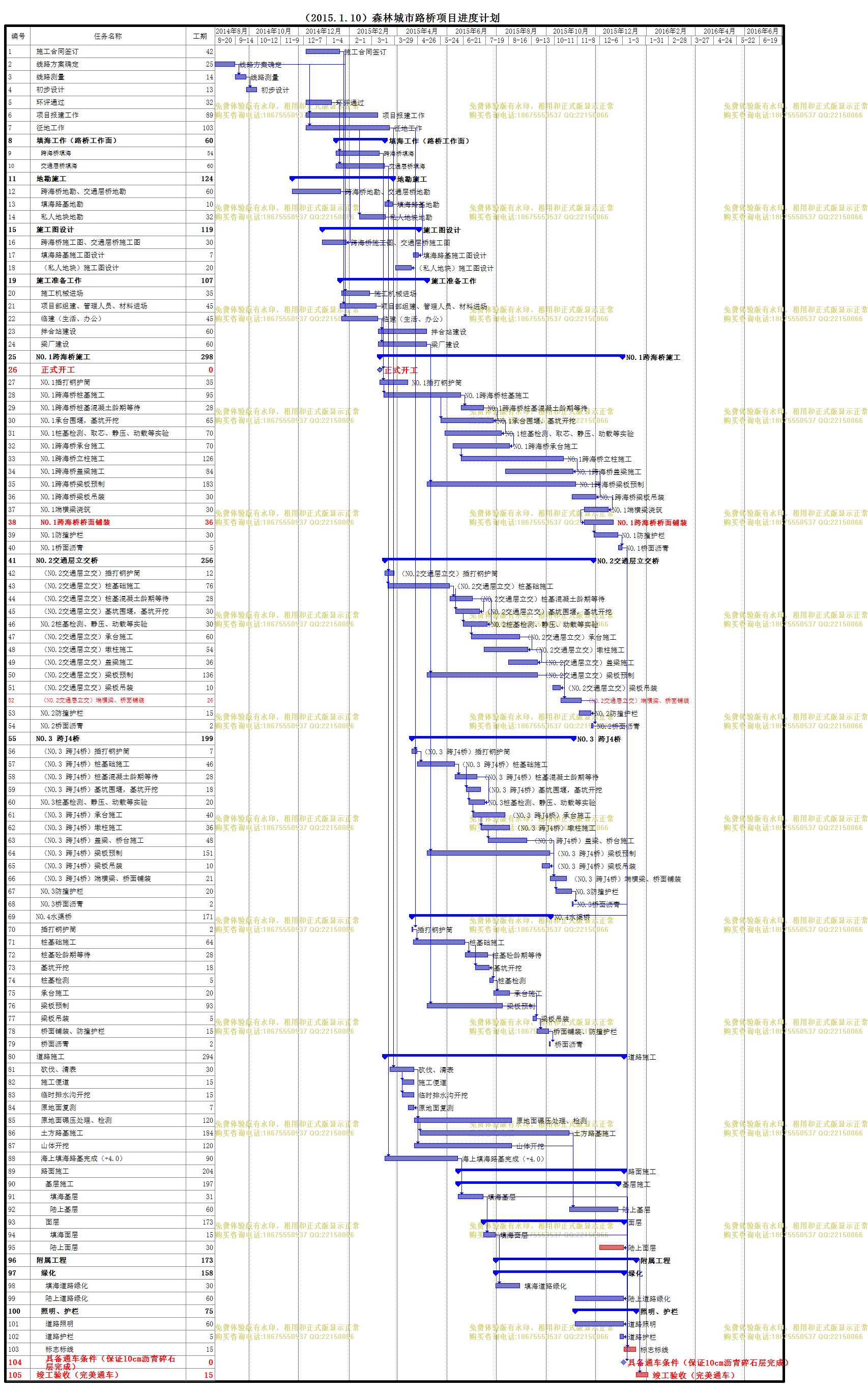This screenshot has width=868, height=1391.
Task: Select the 2015年6月 month header in timeline
Action: point(471,31)
